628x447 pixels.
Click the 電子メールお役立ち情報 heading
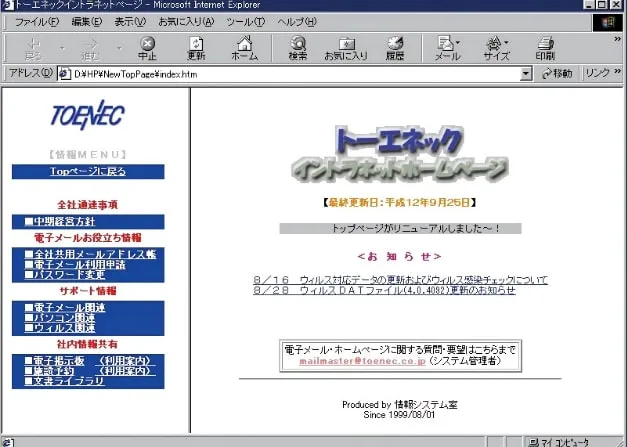[88, 238]
